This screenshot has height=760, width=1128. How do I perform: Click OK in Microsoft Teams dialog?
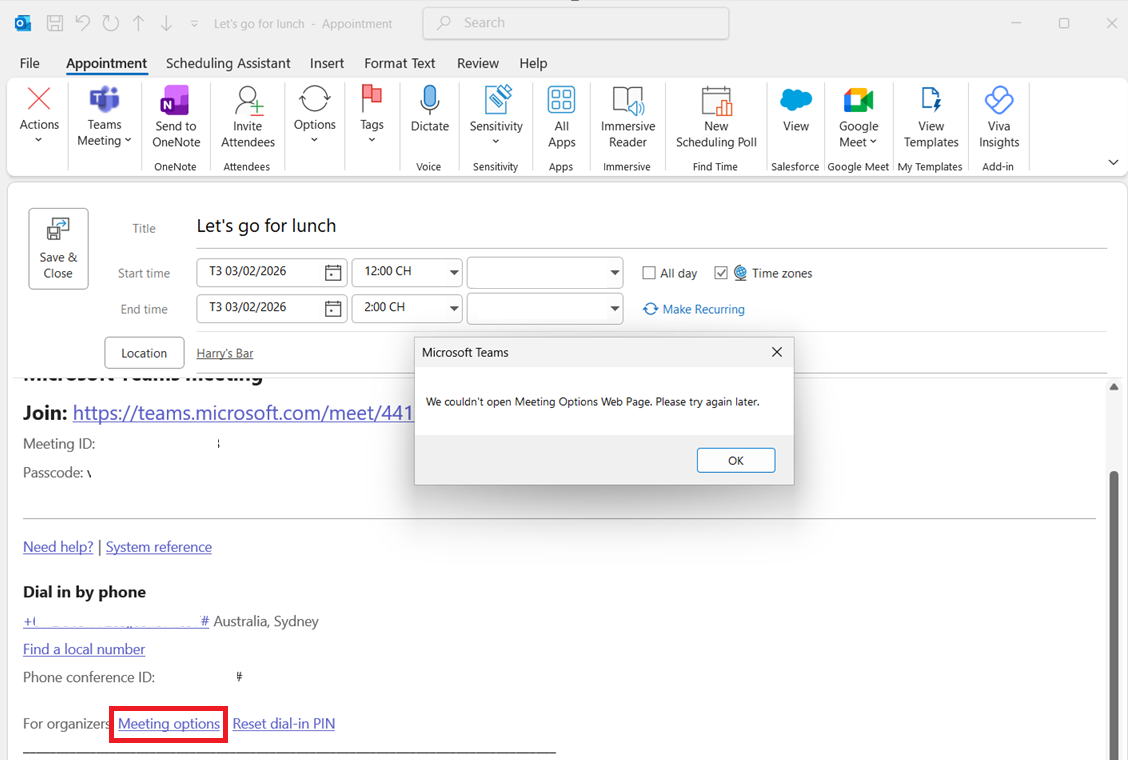pos(736,461)
